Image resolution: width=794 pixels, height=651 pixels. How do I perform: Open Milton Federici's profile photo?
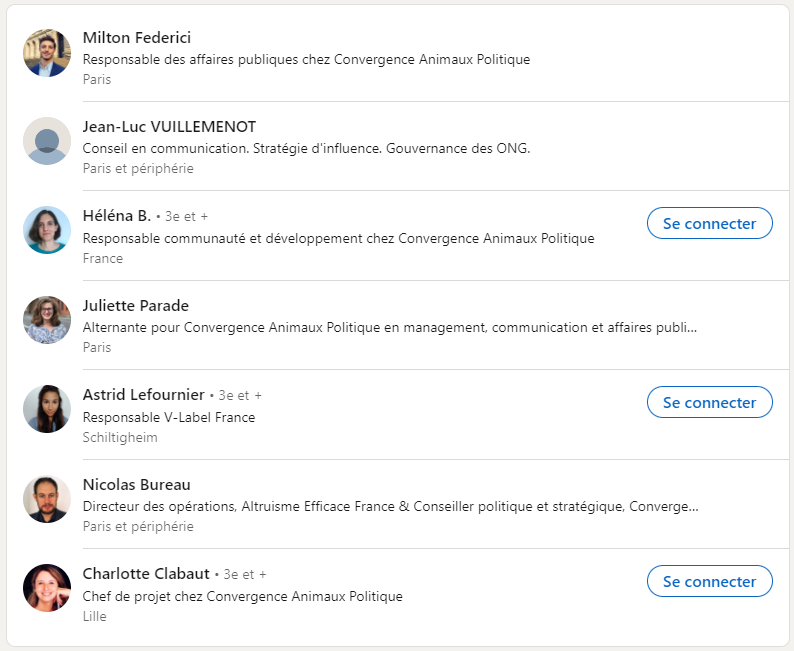coord(47,53)
